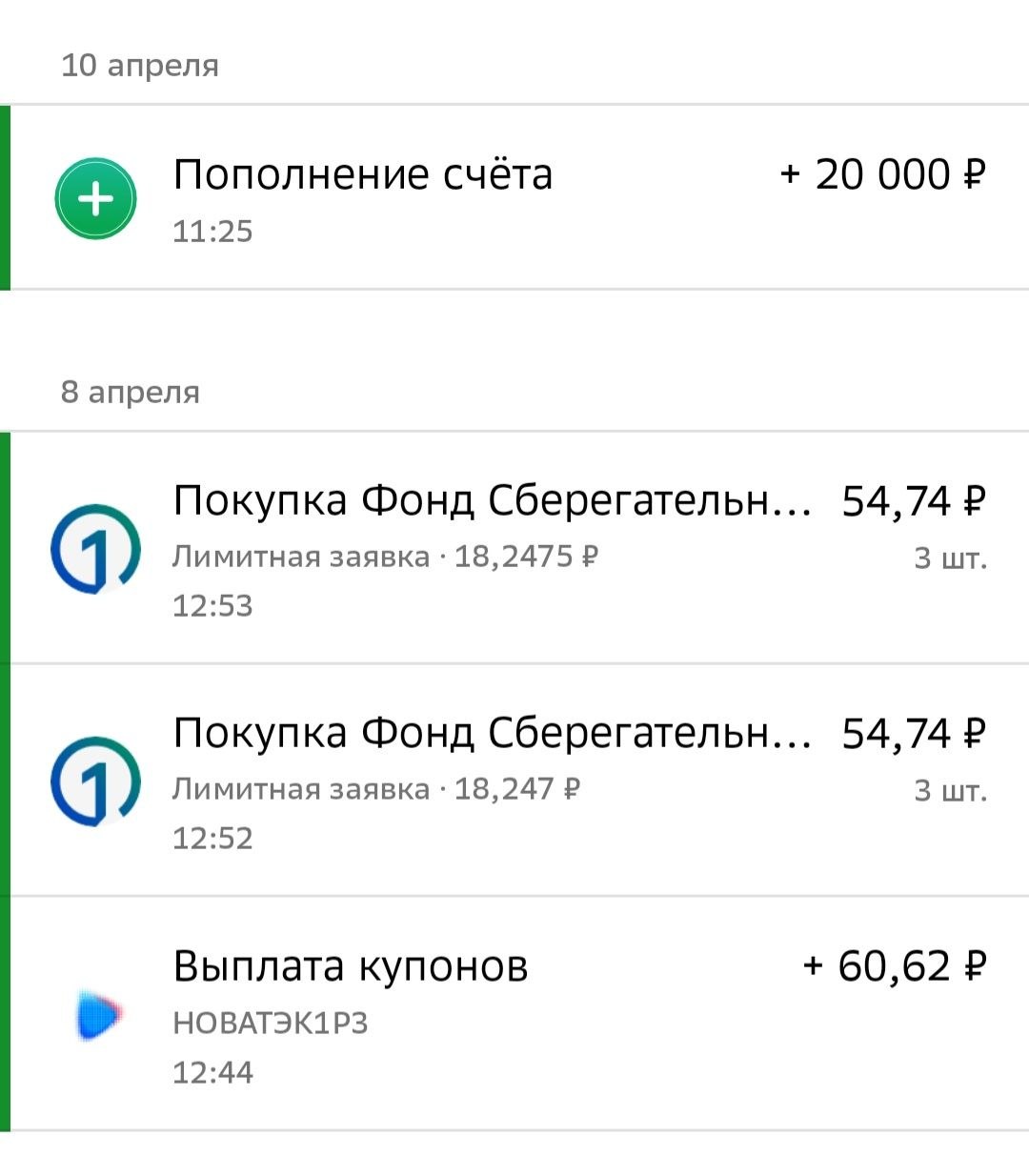Tap the + 20 000 ₽ amount

tap(881, 175)
